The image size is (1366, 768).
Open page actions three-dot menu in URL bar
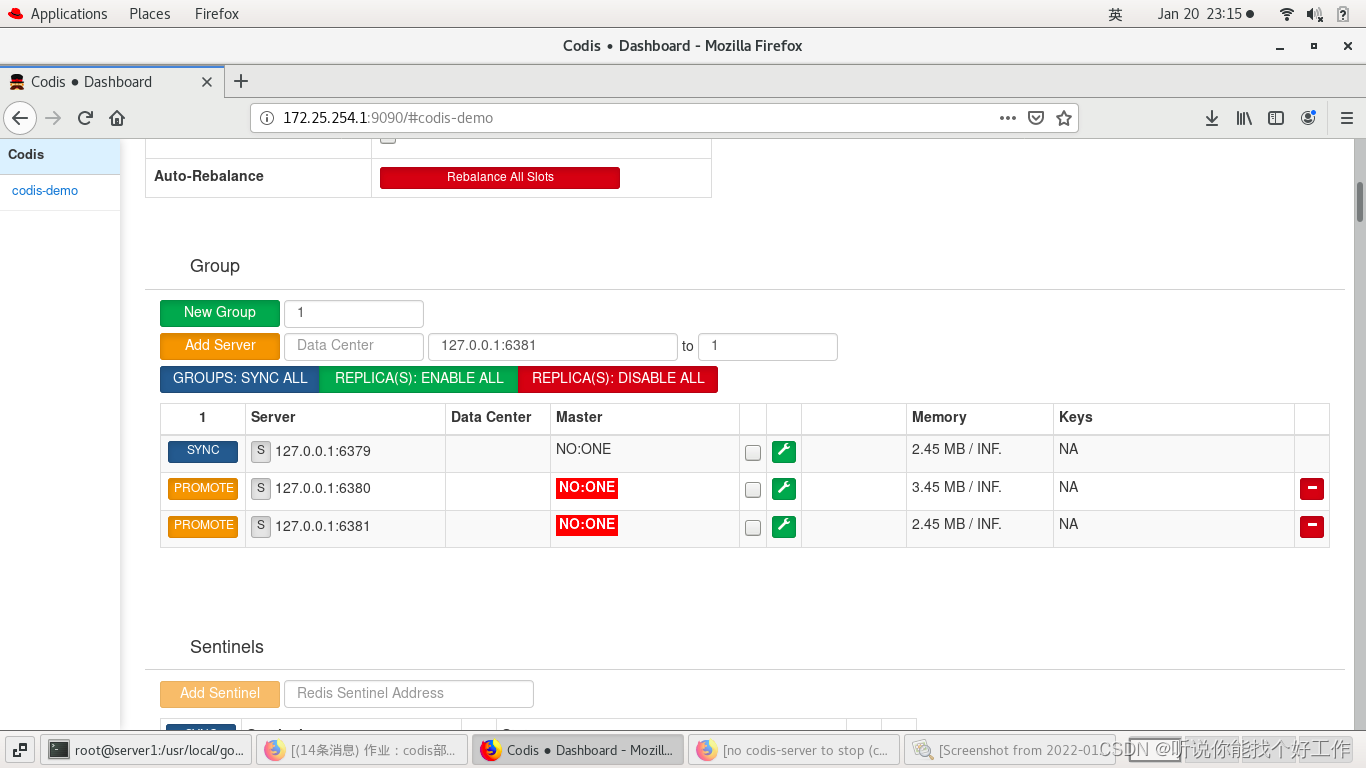click(x=1008, y=118)
